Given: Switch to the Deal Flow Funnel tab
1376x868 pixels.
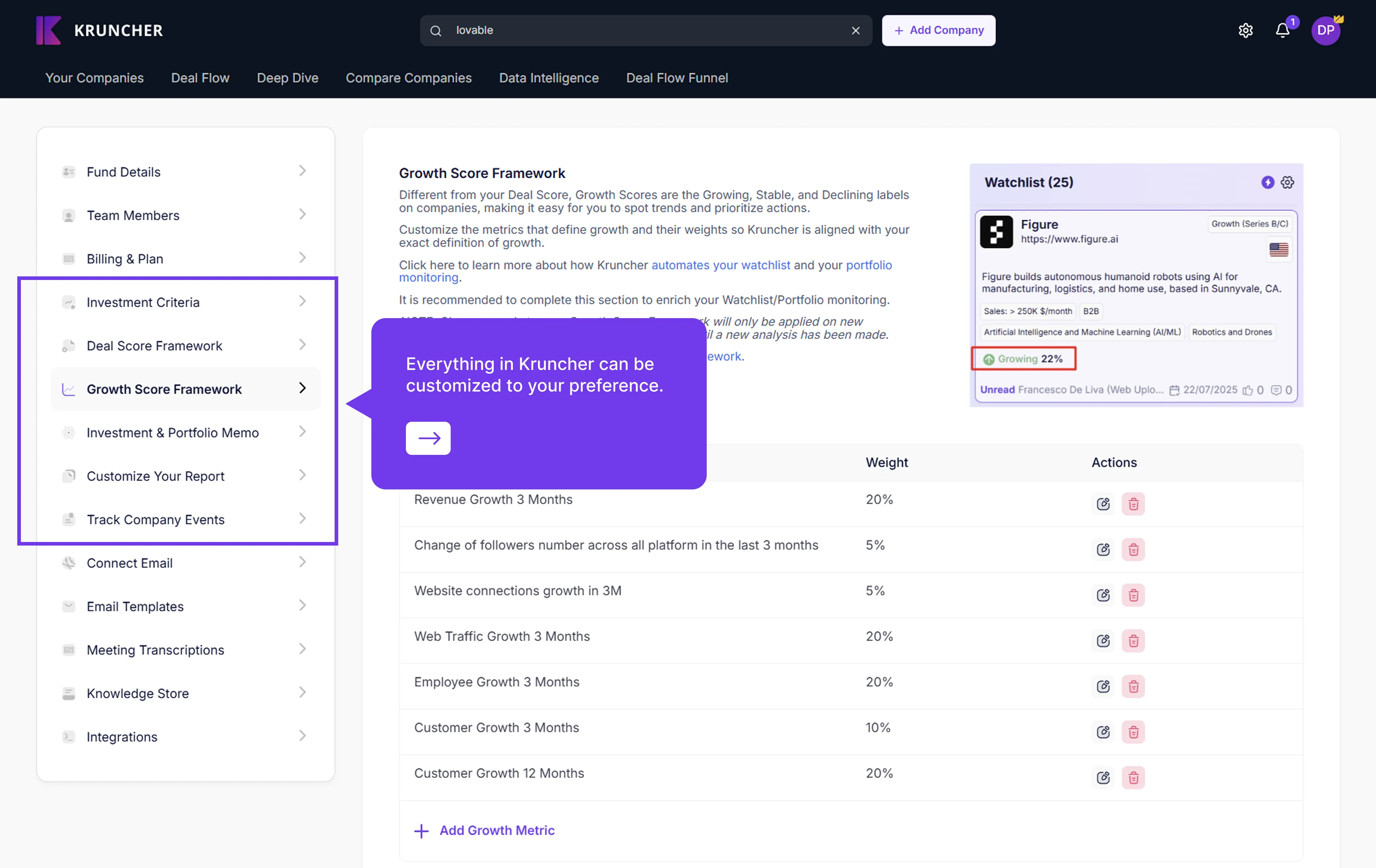Looking at the screenshot, I should 676,78.
